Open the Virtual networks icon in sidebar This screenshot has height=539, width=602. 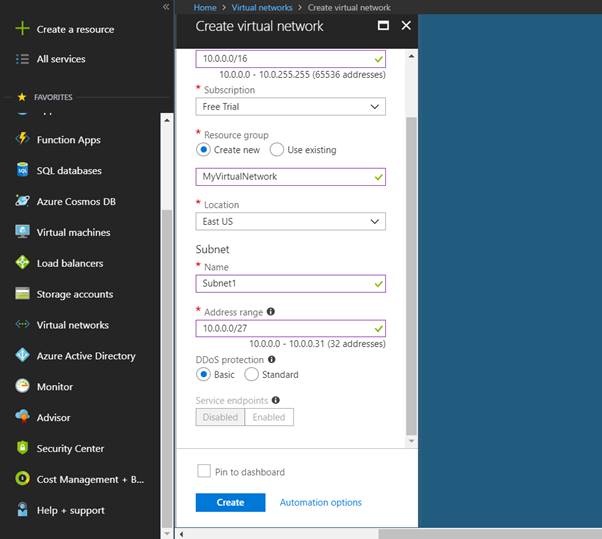pyautogui.click(x=23, y=324)
